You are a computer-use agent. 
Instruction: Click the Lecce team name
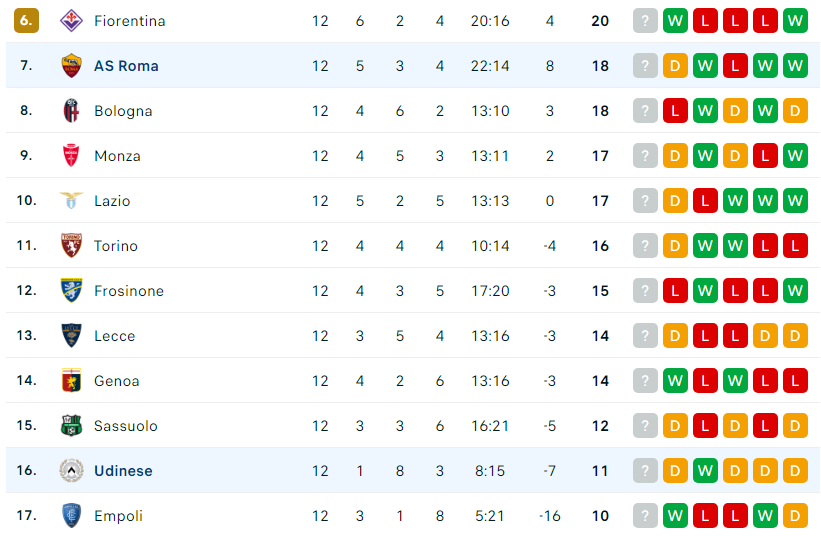[x=115, y=336]
